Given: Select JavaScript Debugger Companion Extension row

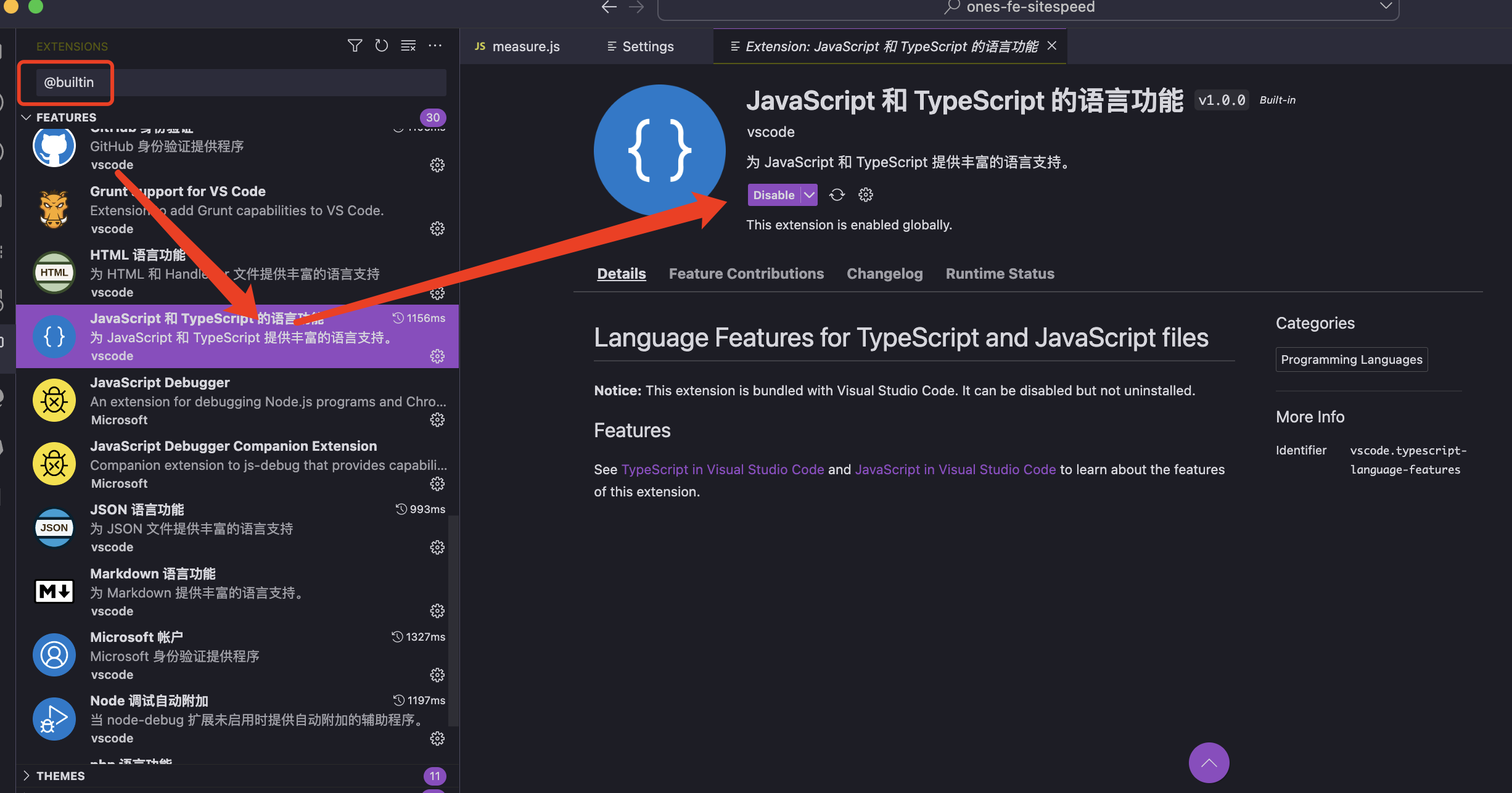Looking at the screenshot, I should click(x=237, y=464).
